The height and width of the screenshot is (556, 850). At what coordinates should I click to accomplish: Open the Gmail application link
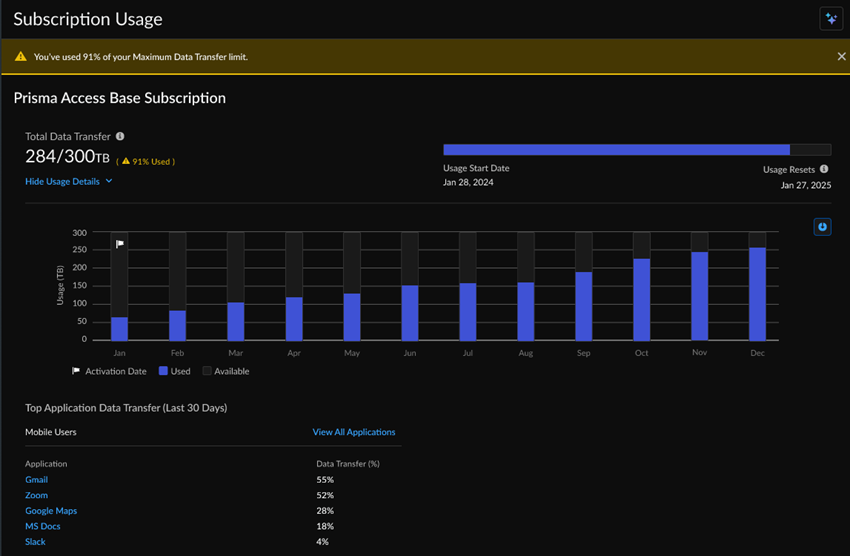(x=36, y=480)
